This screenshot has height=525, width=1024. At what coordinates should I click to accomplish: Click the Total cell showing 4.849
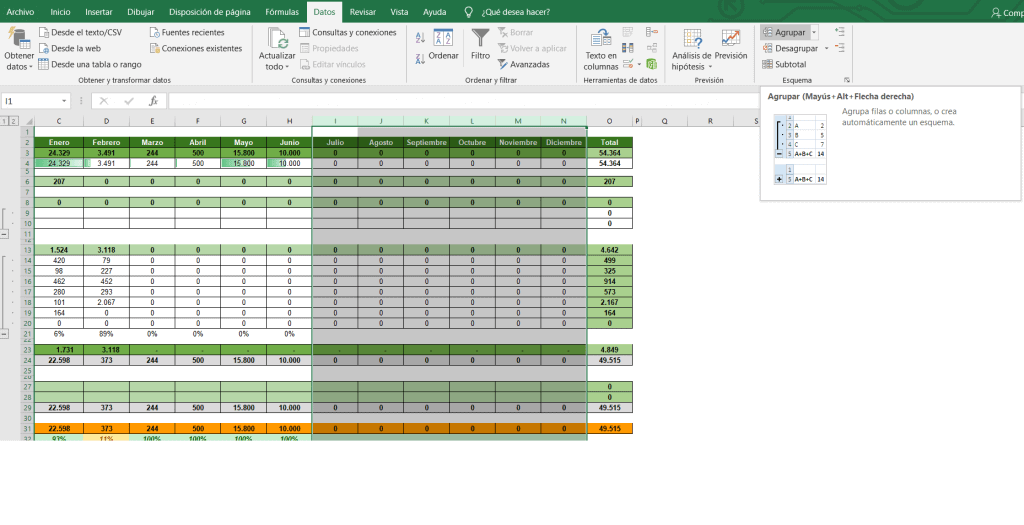pyautogui.click(x=609, y=349)
